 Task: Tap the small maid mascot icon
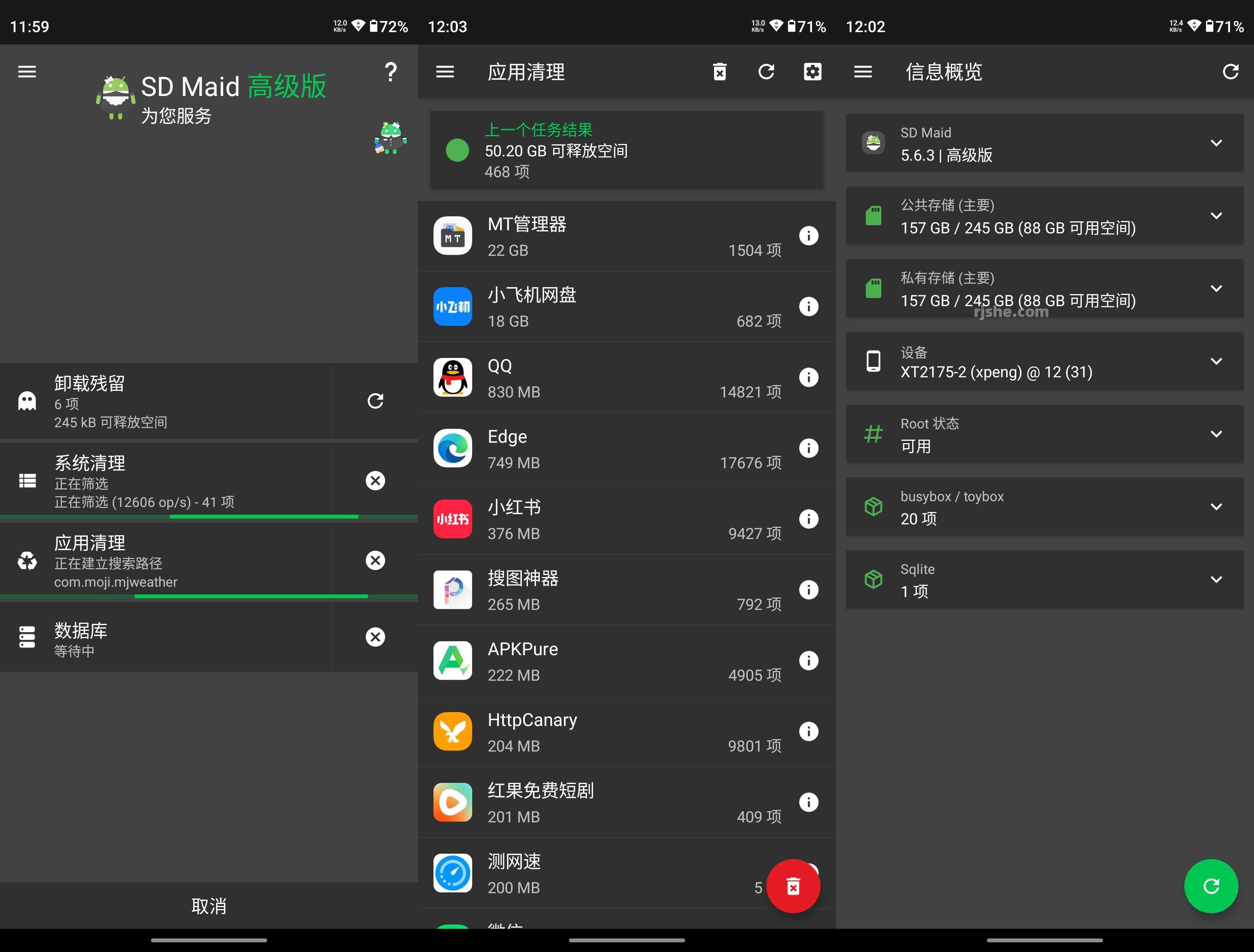click(x=391, y=138)
